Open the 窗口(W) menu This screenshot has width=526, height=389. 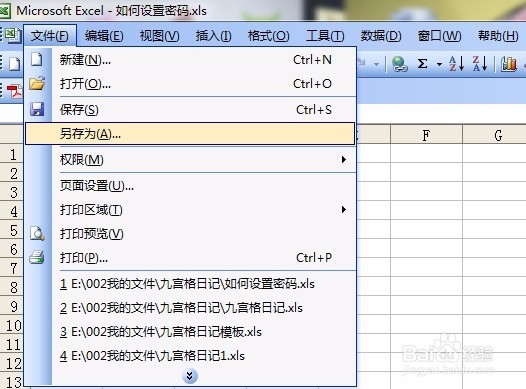(439, 36)
